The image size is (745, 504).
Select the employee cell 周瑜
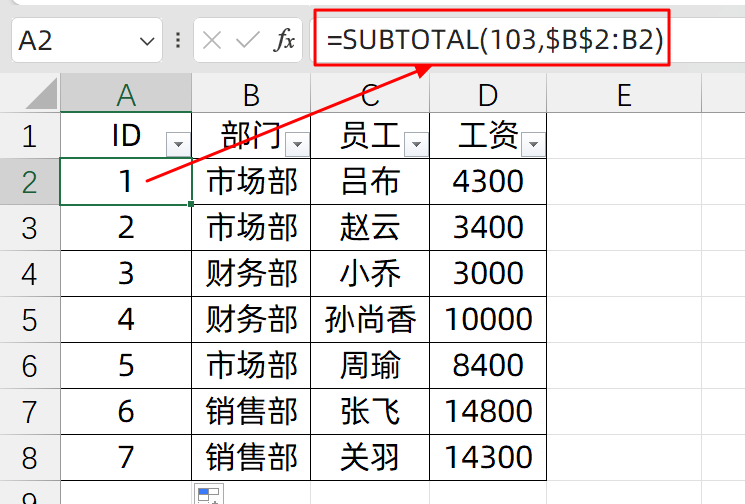point(370,366)
